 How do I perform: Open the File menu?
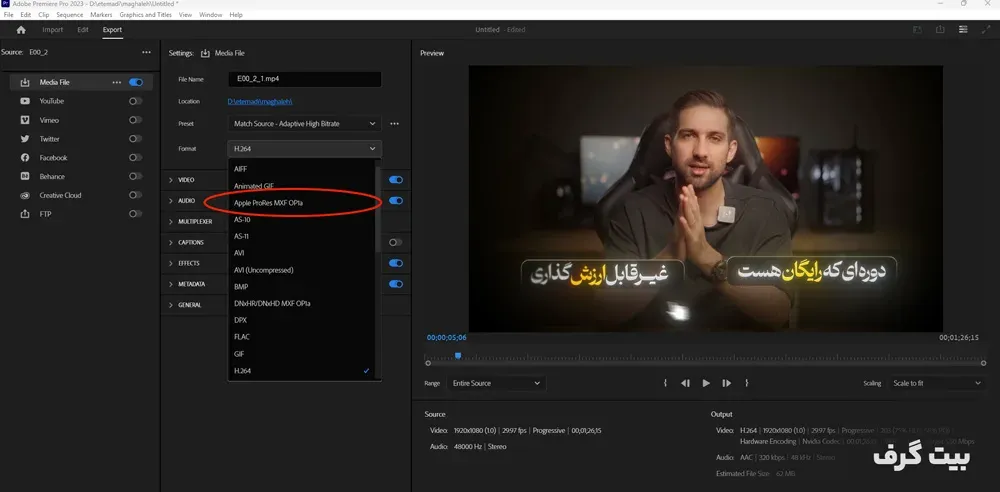tap(8, 15)
